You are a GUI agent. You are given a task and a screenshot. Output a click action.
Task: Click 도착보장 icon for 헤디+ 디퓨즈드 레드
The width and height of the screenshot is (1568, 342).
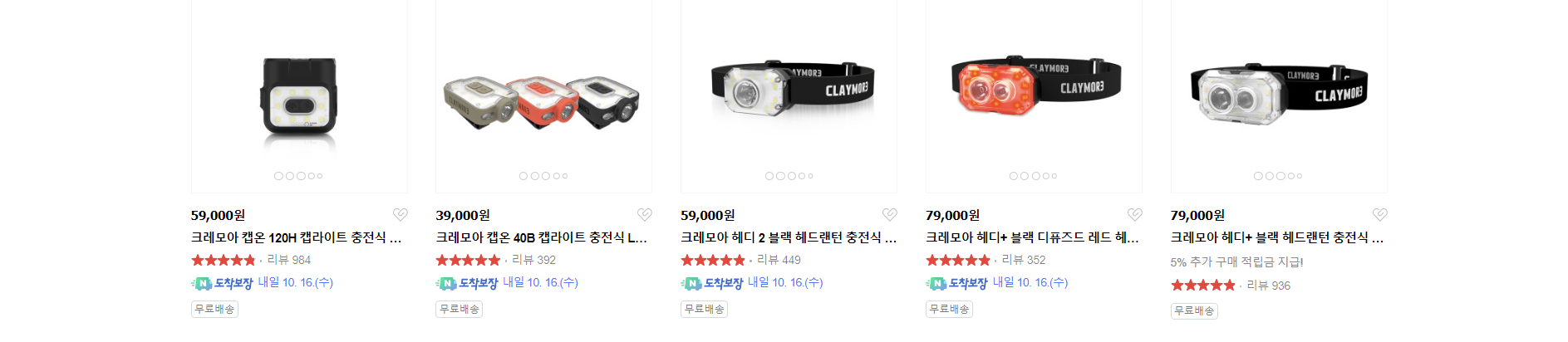click(956, 283)
